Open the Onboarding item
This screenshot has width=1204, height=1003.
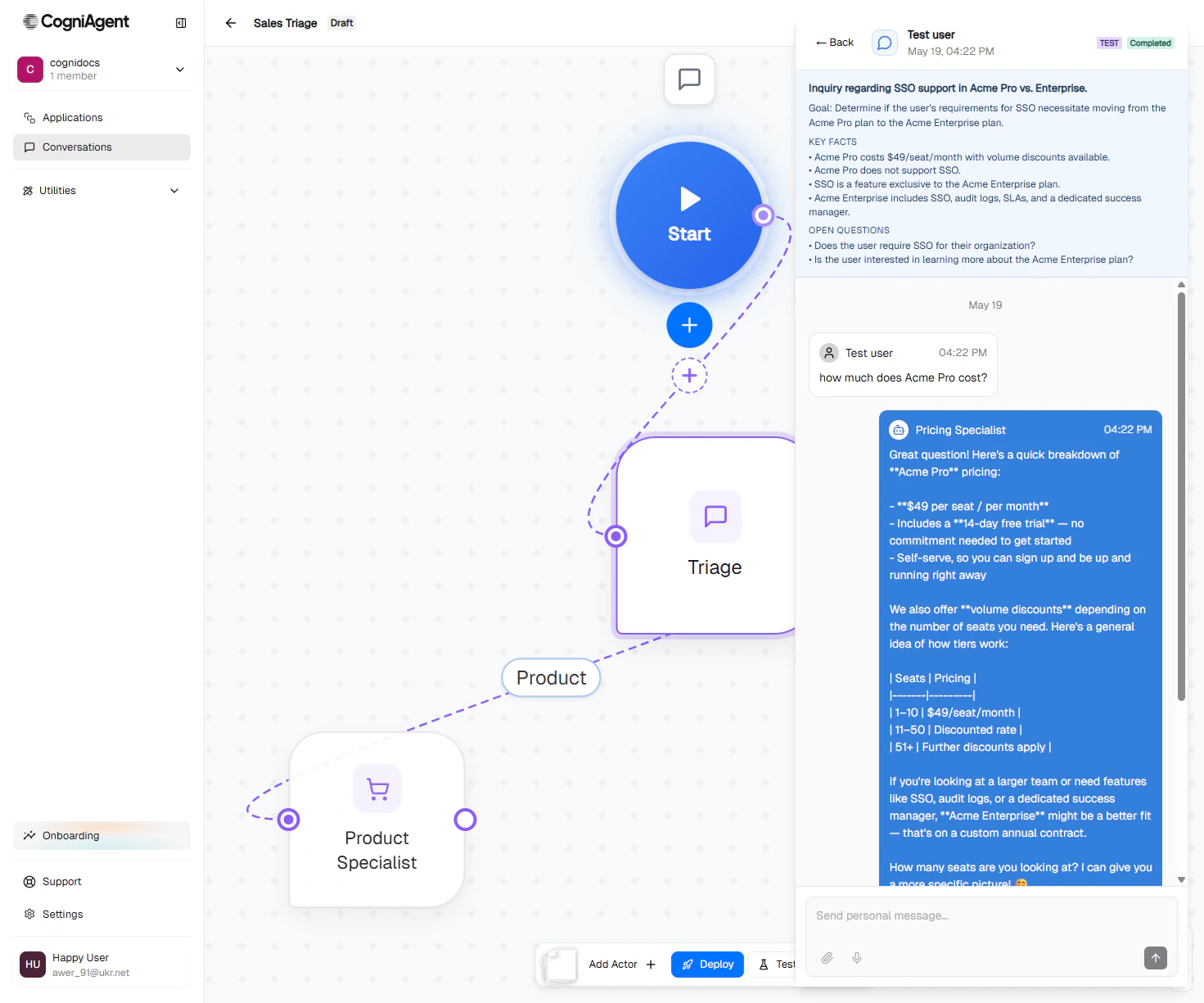(101, 835)
